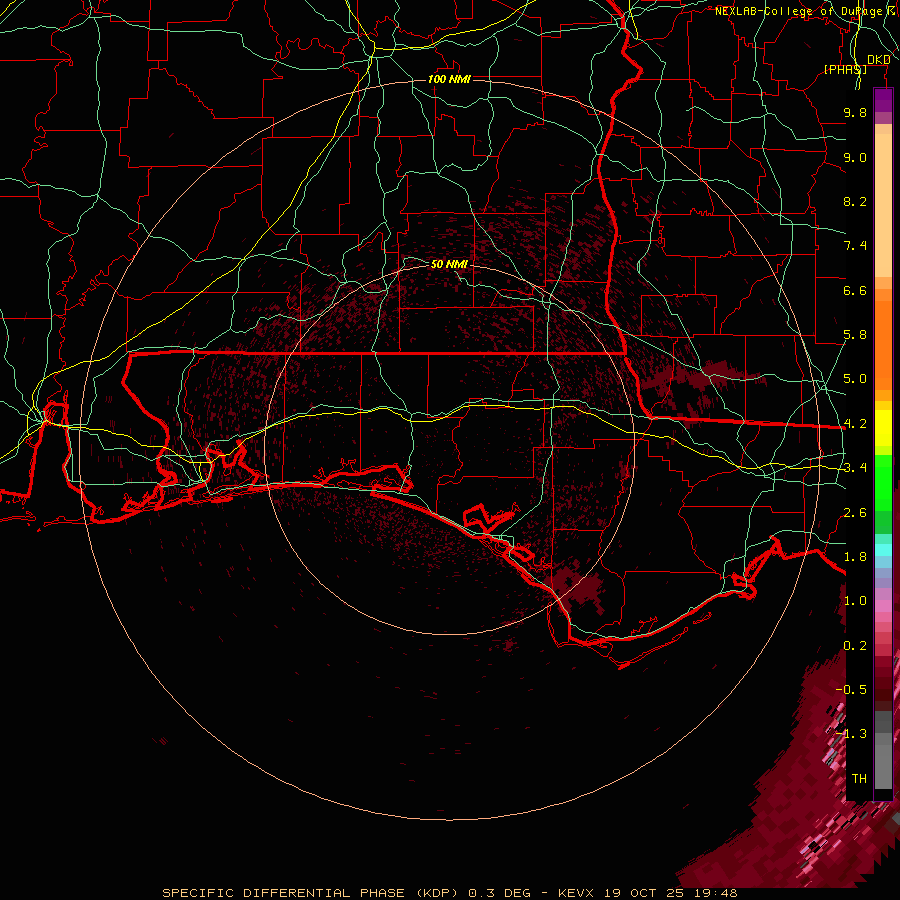This screenshot has height=900, width=900.
Task: Click the -0.5 value on color scale
Action: click(x=852, y=690)
